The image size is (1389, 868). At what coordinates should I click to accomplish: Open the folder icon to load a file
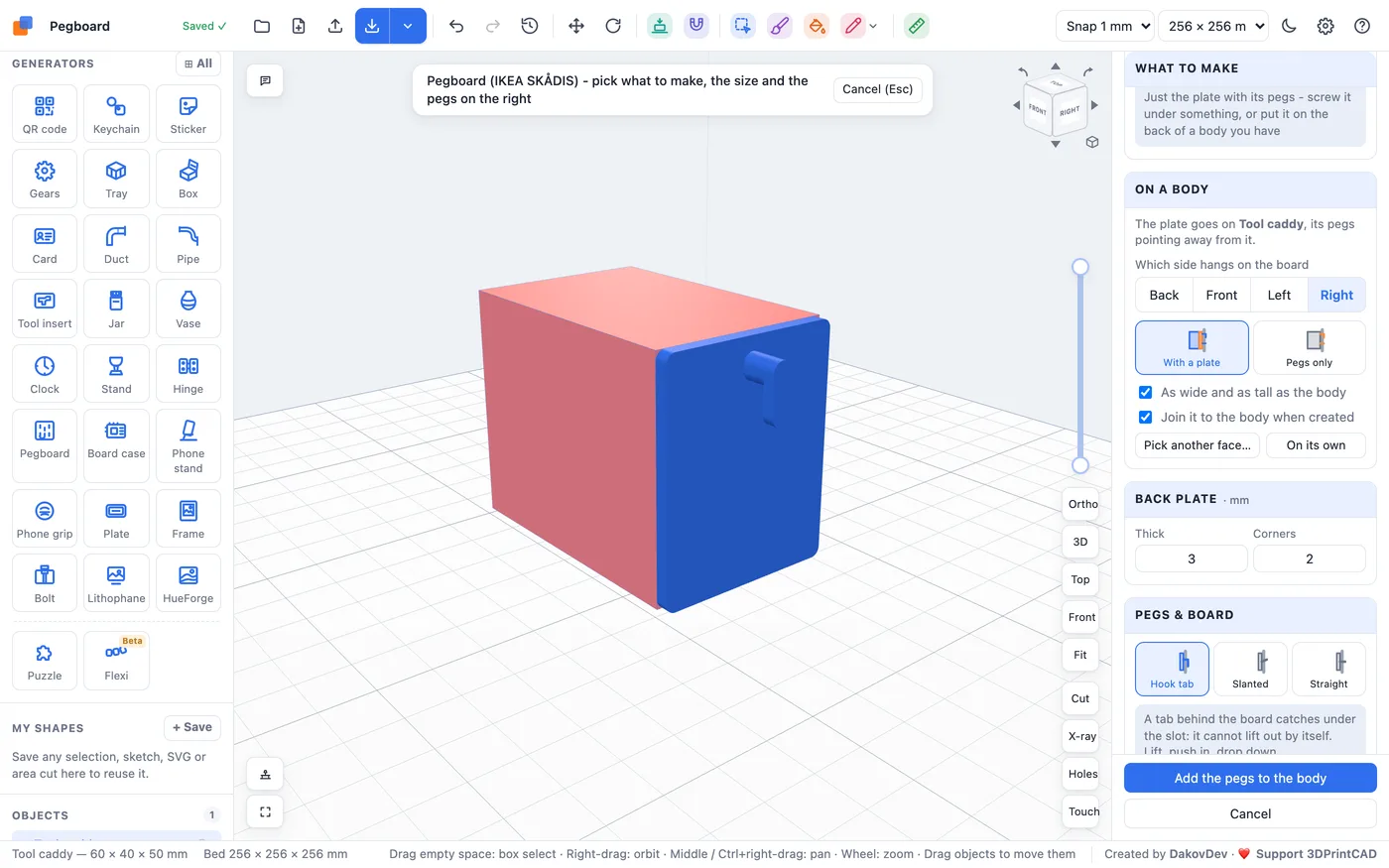(x=262, y=26)
